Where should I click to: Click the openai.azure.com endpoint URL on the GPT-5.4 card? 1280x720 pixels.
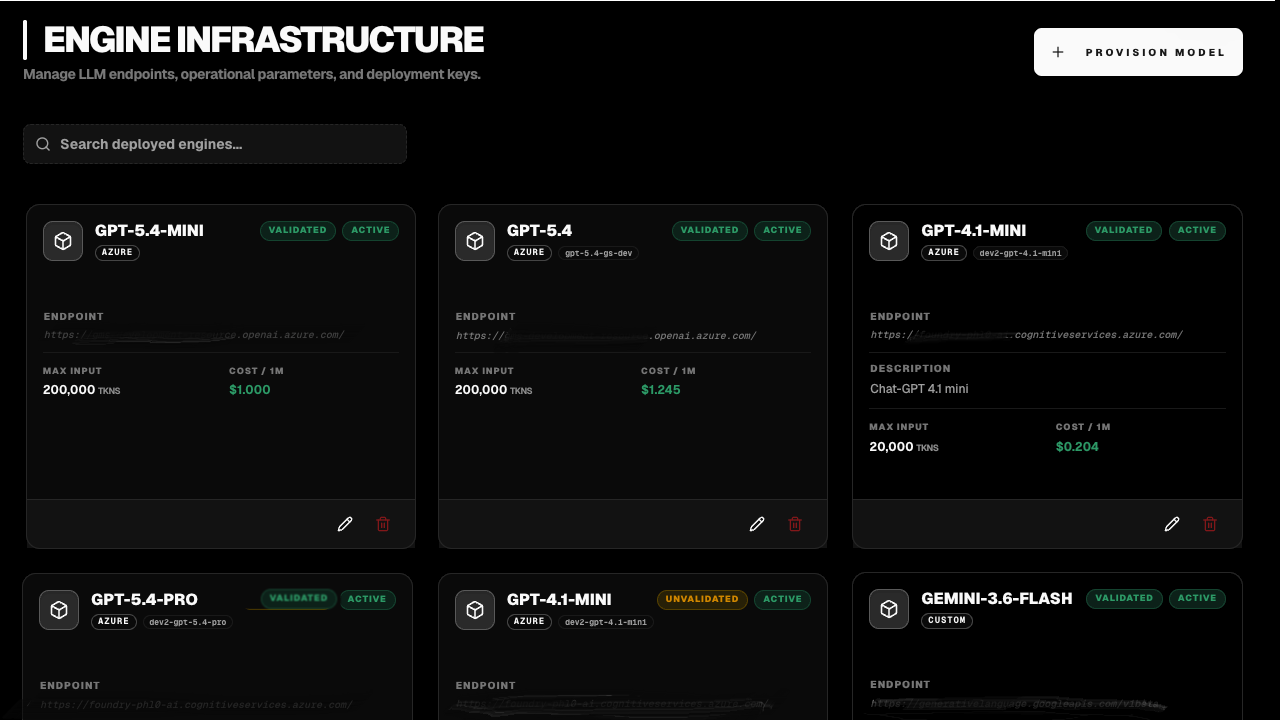[x=606, y=336]
